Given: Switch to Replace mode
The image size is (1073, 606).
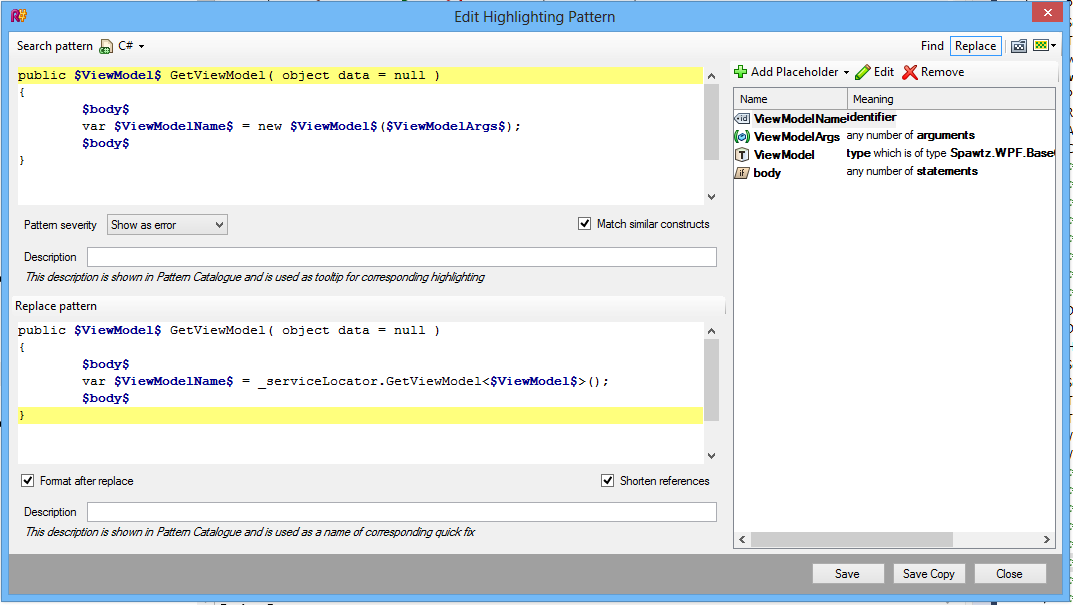Looking at the screenshot, I should click(x=975, y=46).
